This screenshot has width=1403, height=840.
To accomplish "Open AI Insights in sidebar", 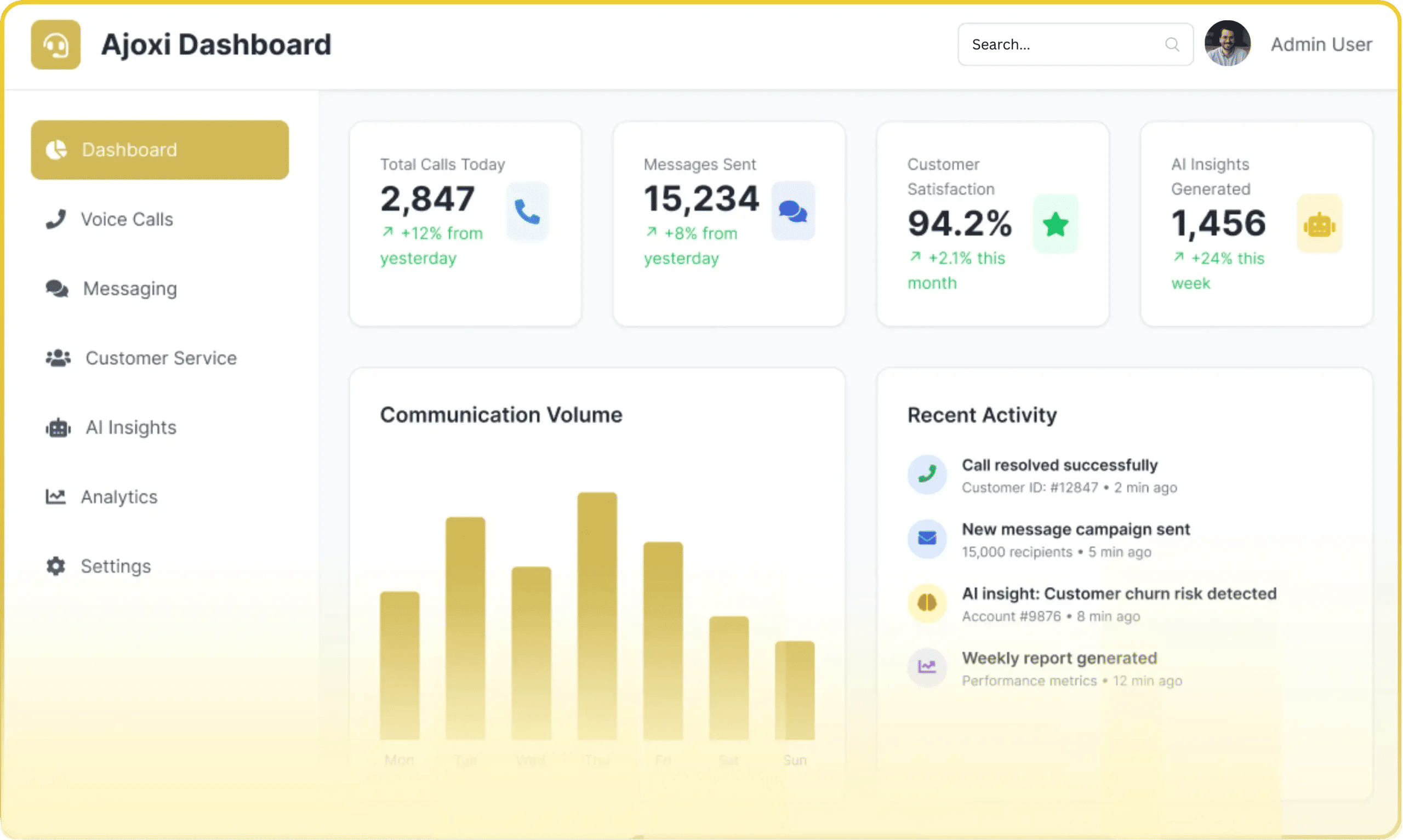I will click(x=160, y=428).
